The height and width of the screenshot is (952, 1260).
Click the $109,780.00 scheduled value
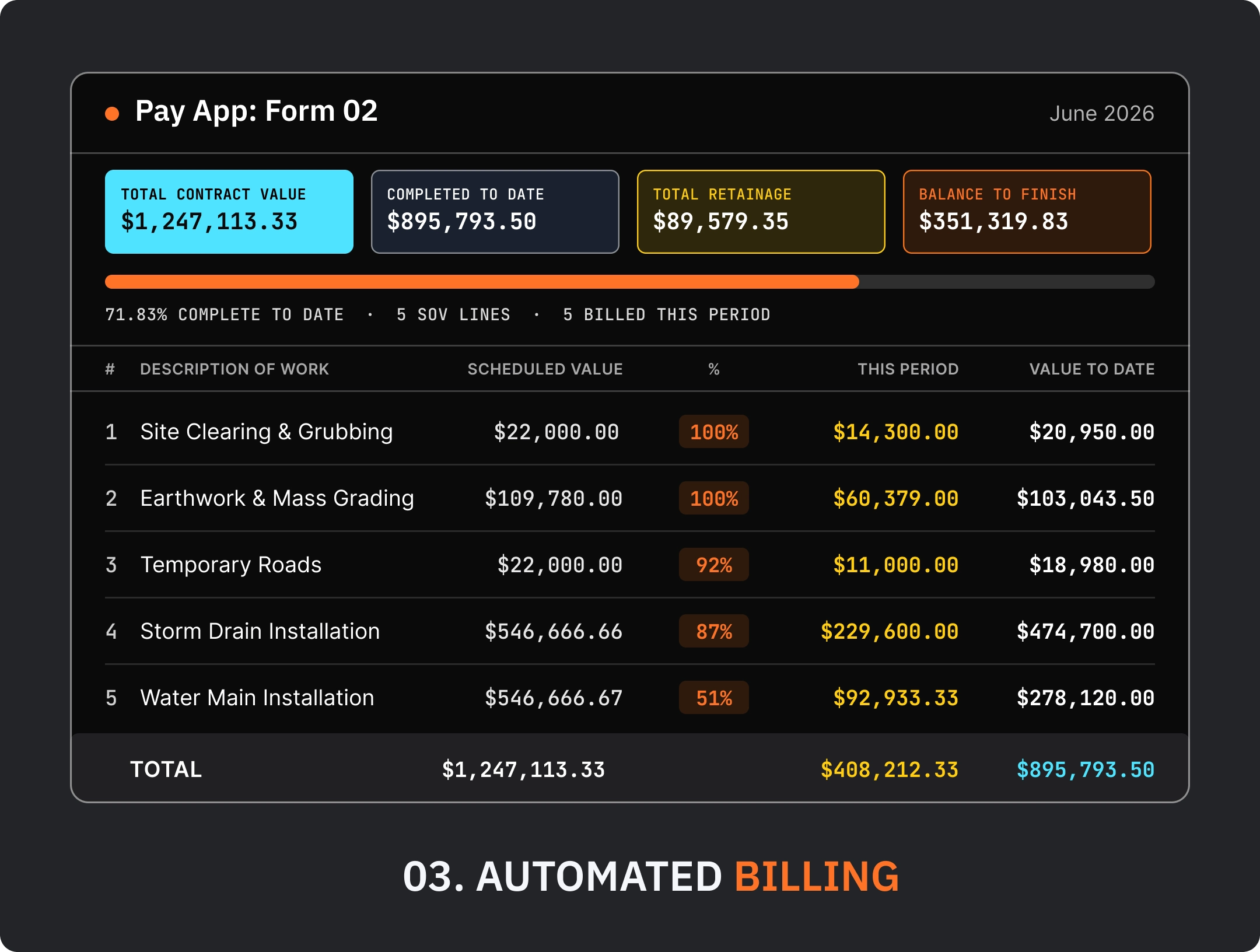pos(554,499)
